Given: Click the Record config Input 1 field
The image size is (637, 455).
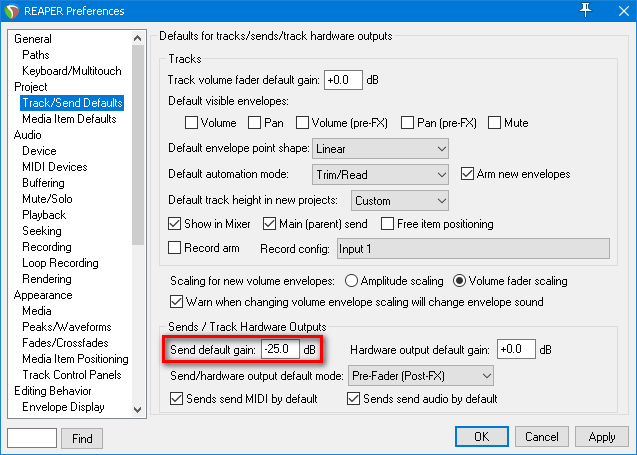Looking at the screenshot, I should pyautogui.click(x=473, y=249).
